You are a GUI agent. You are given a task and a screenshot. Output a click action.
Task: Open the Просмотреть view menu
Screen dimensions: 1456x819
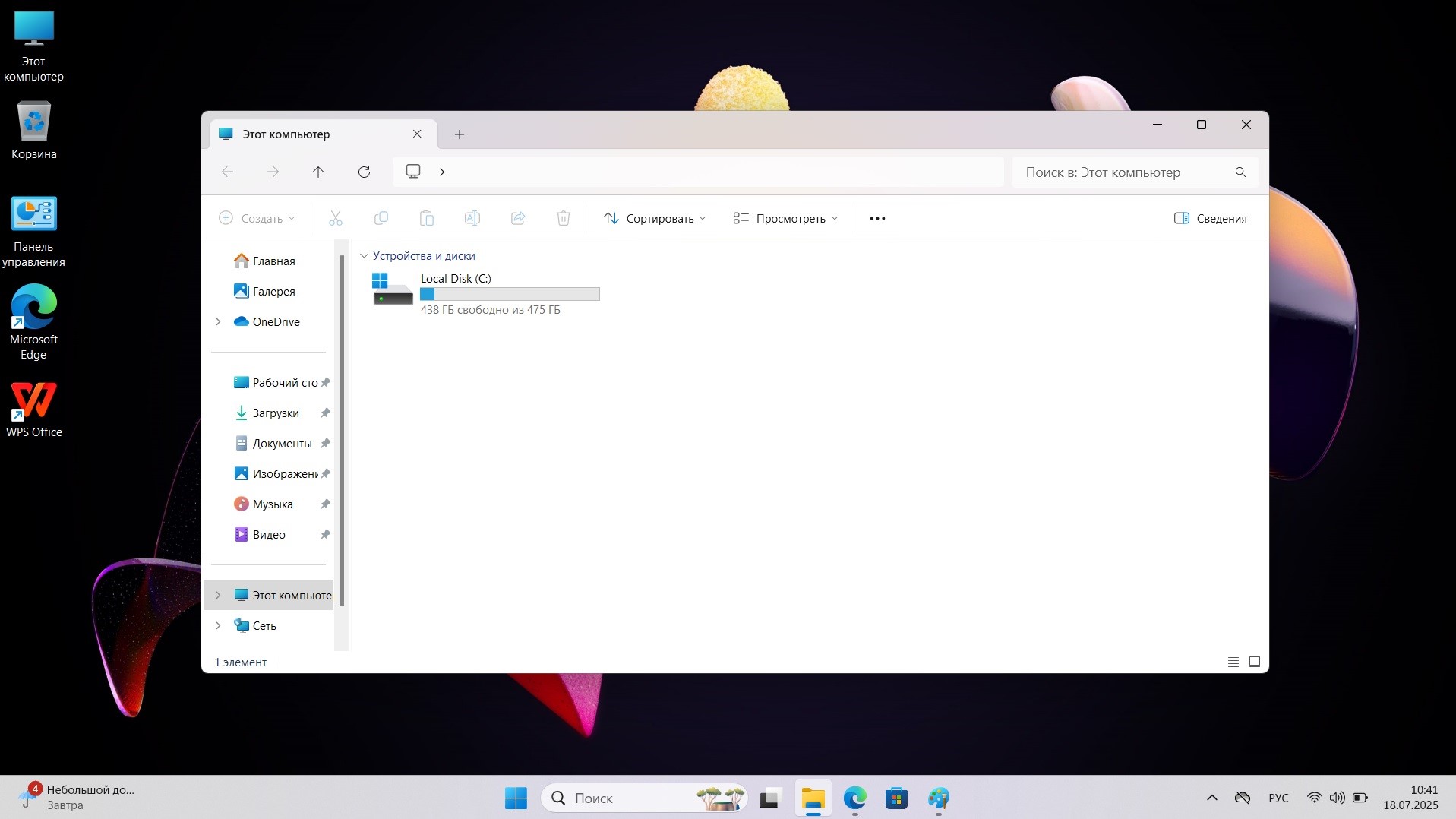pyautogui.click(x=785, y=219)
